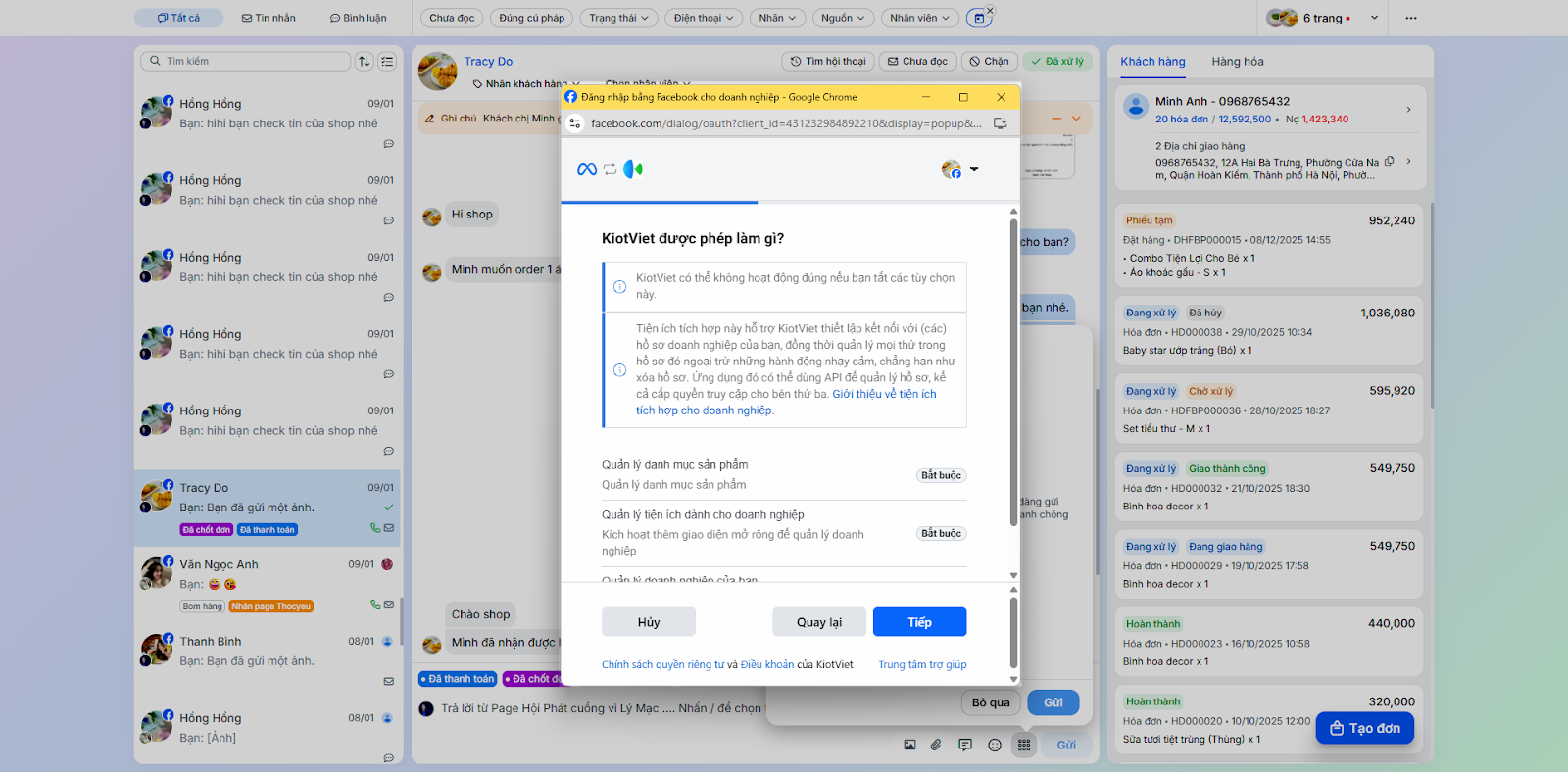This screenshot has width=1568, height=772.
Task: Click the grid apps icon in chat toolbar
Action: click(x=1024, y=745)
